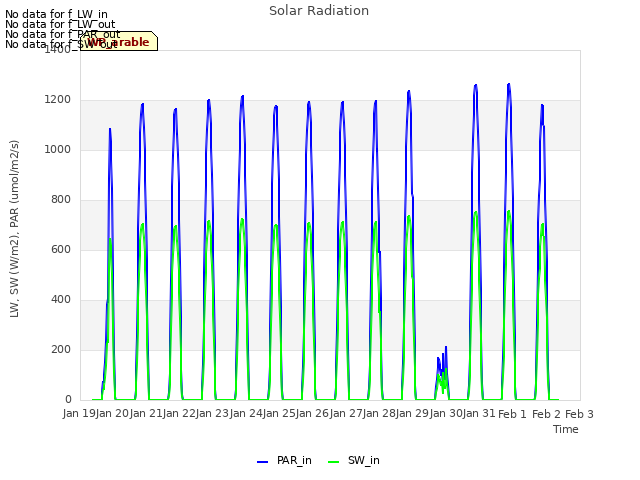This screenshot has width=640, height=480.
Task: Click the 600 y-axis tick label
Action: [x=61, y=250]
